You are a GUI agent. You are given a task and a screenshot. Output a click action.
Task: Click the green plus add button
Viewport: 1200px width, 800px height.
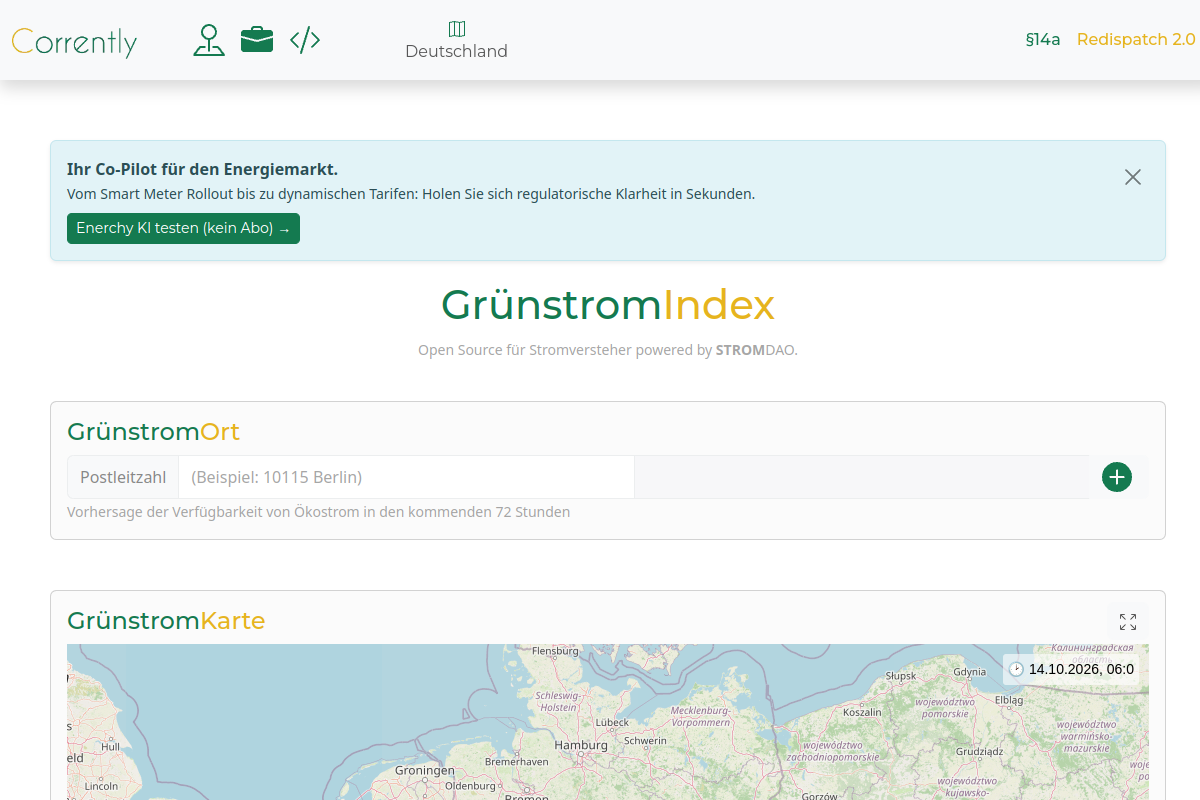1117,477
